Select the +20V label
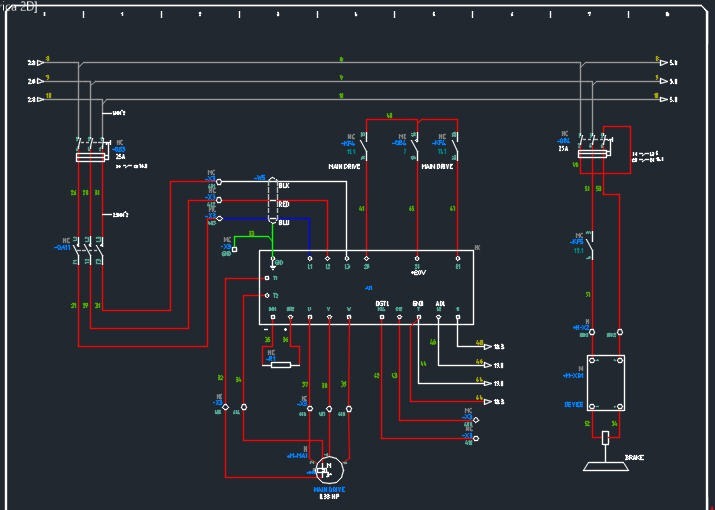 (x=418, y=272)
